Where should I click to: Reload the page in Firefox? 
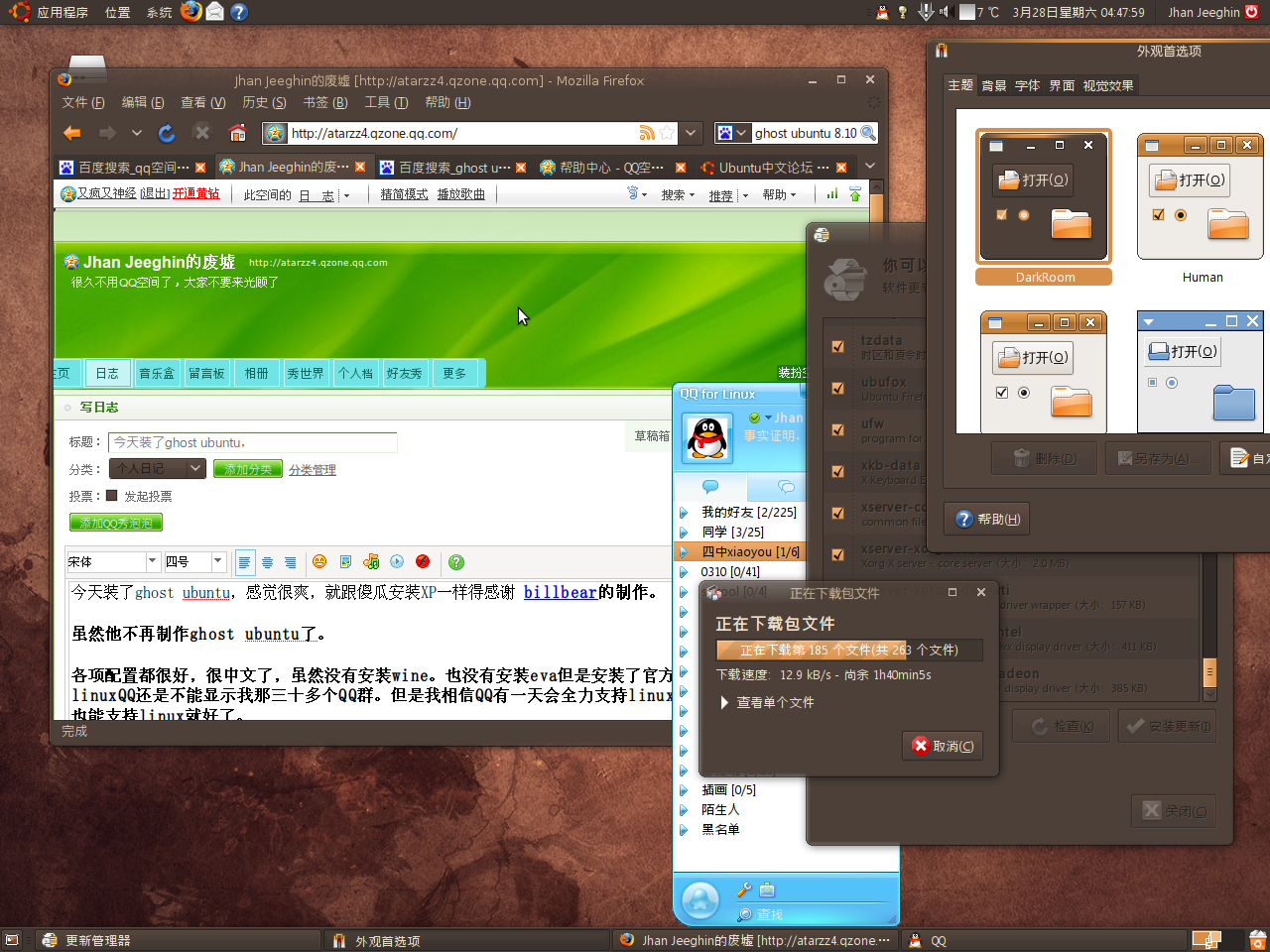[x=167, y=133]
